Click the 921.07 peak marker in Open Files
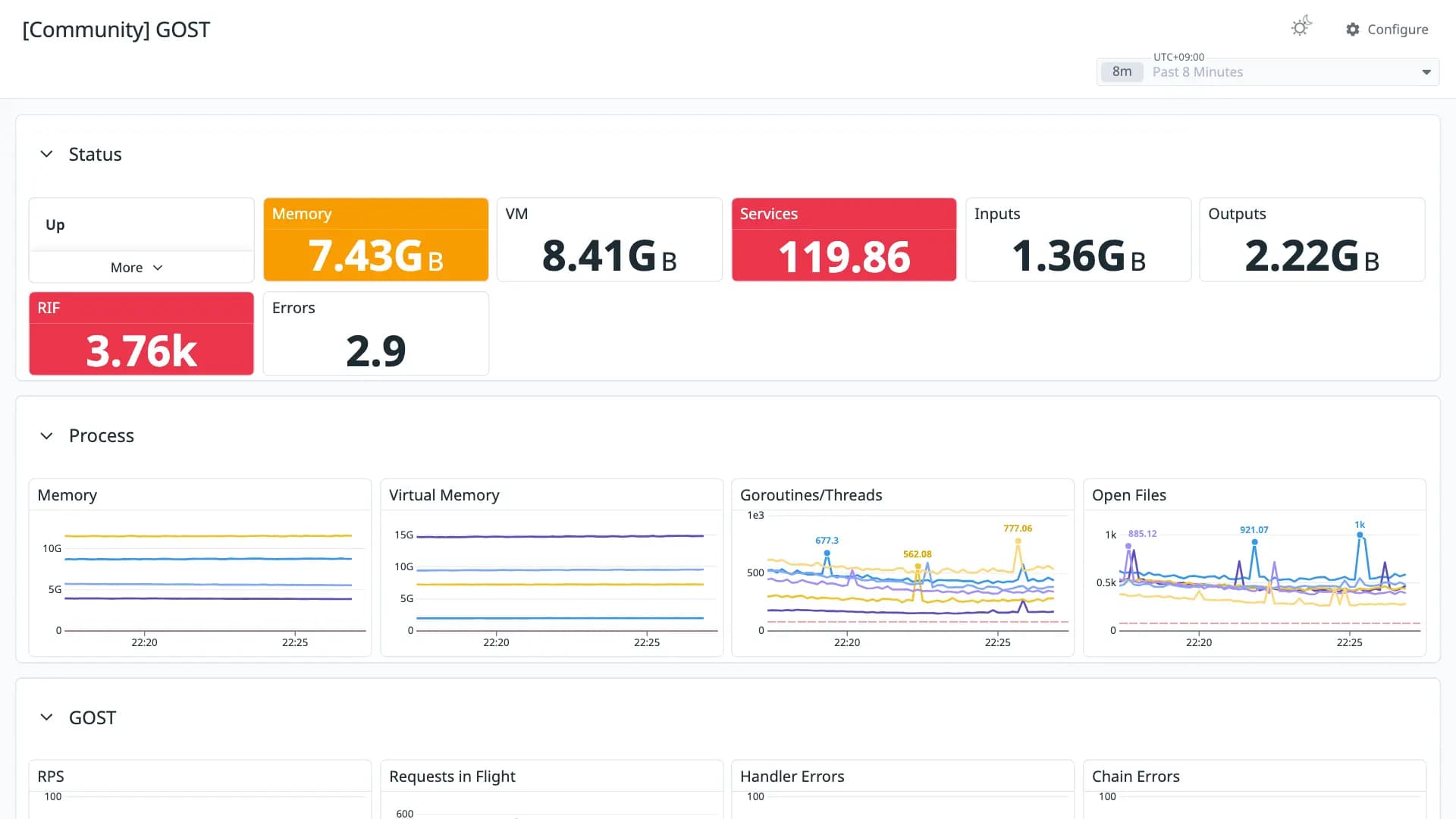The image size is (1456, 819). tap(1254, 542)
